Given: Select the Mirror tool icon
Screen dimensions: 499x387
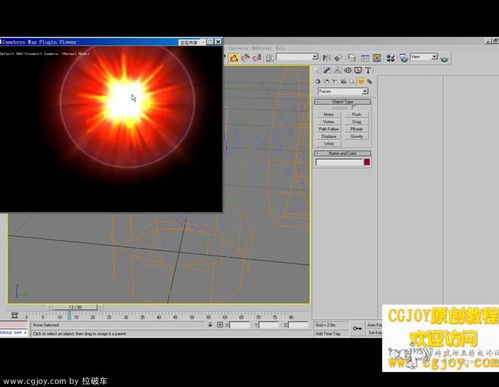Looking at the screenshot, I should tap(326, 58).
